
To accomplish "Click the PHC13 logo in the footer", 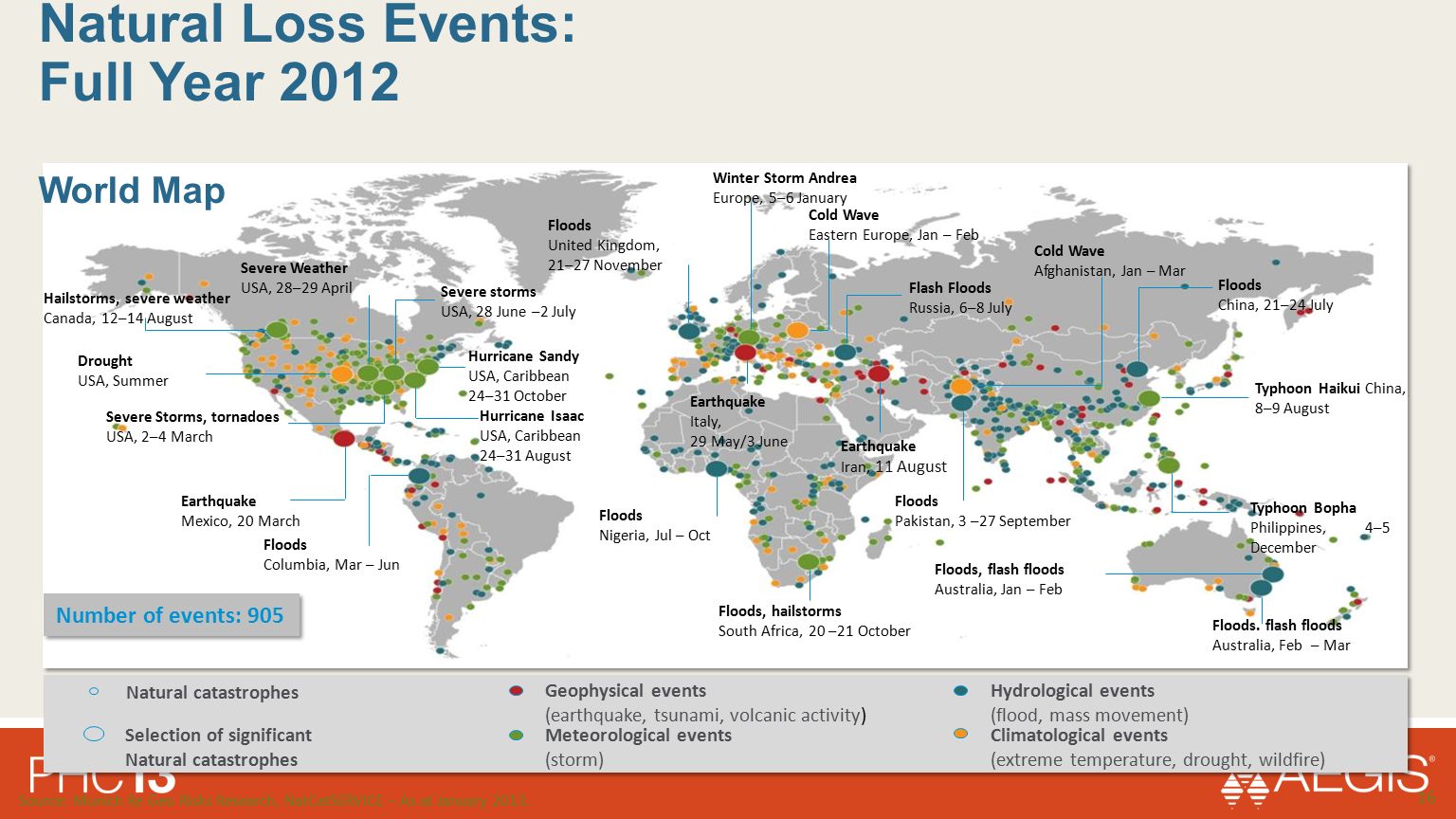I will click(103, 776).
